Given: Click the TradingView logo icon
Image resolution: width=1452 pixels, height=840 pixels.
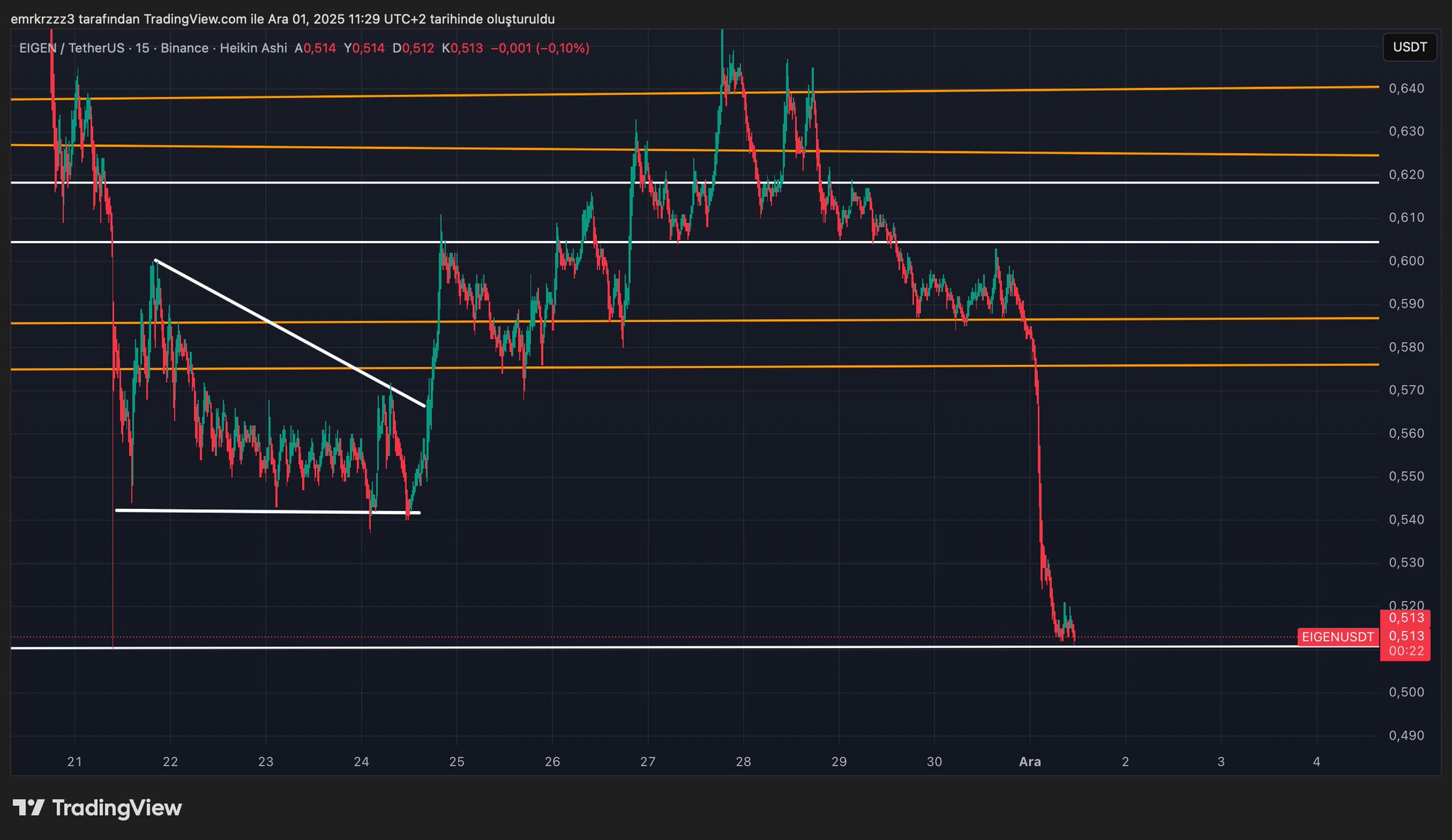Looking at the screenshot, I should (x=29, y=807).
